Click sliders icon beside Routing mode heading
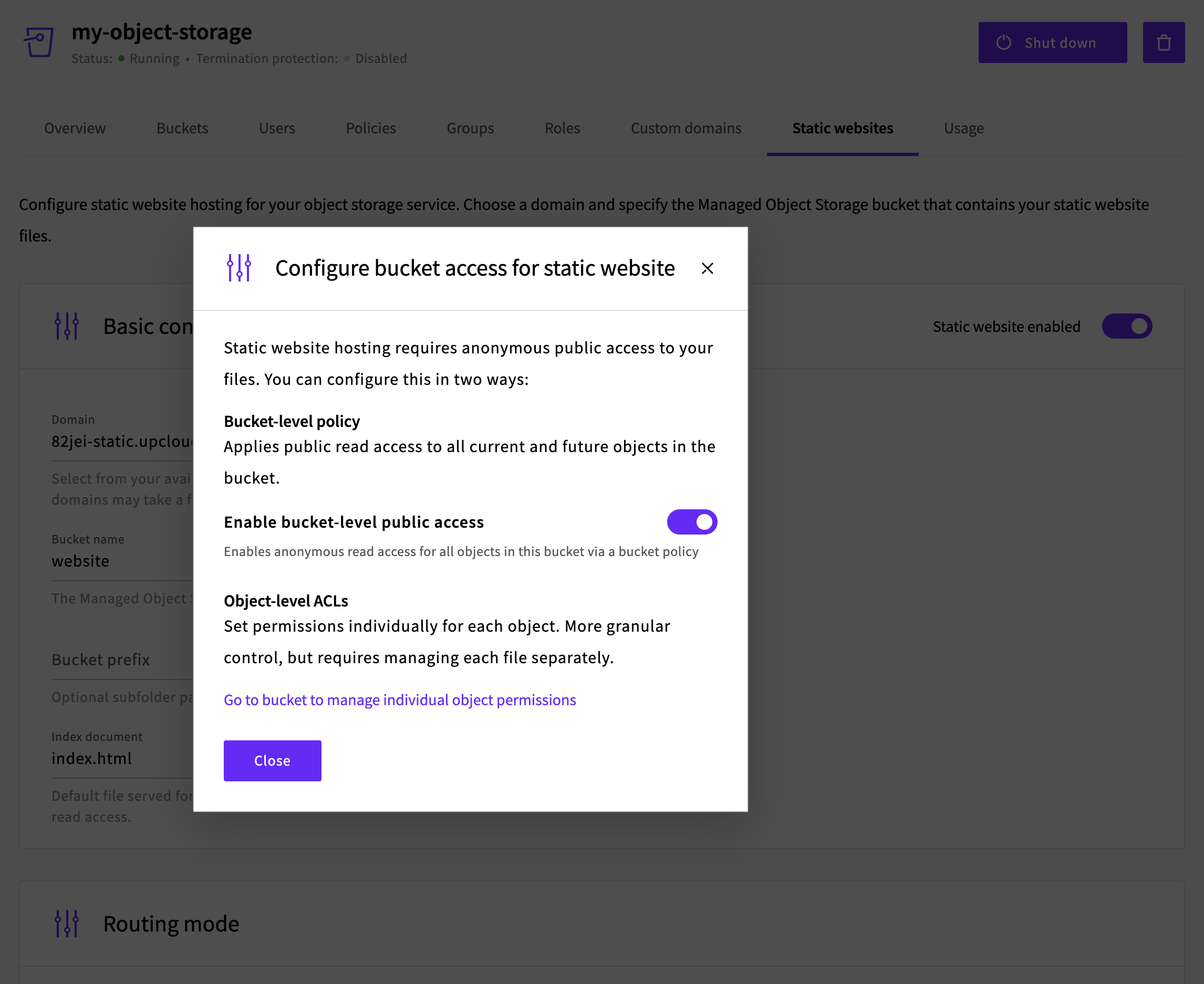The width and height of the screenshot is (1204, 984). (x=67, y=923)
